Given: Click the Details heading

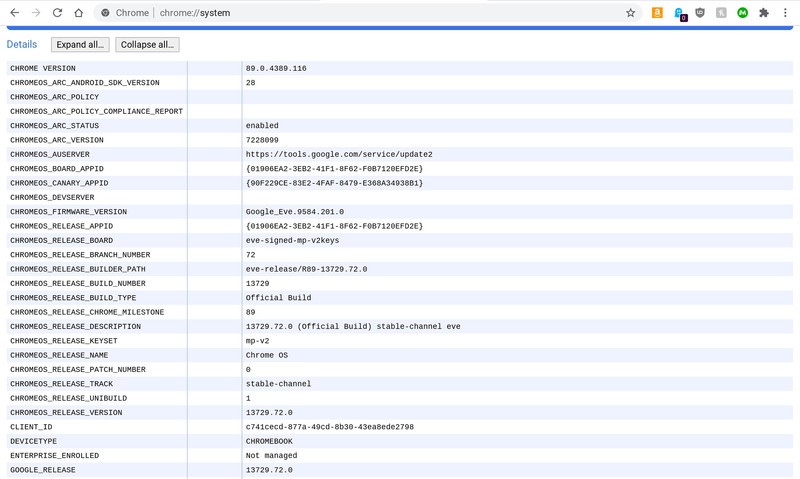Looking at the screenshot, I should point(21,44).
